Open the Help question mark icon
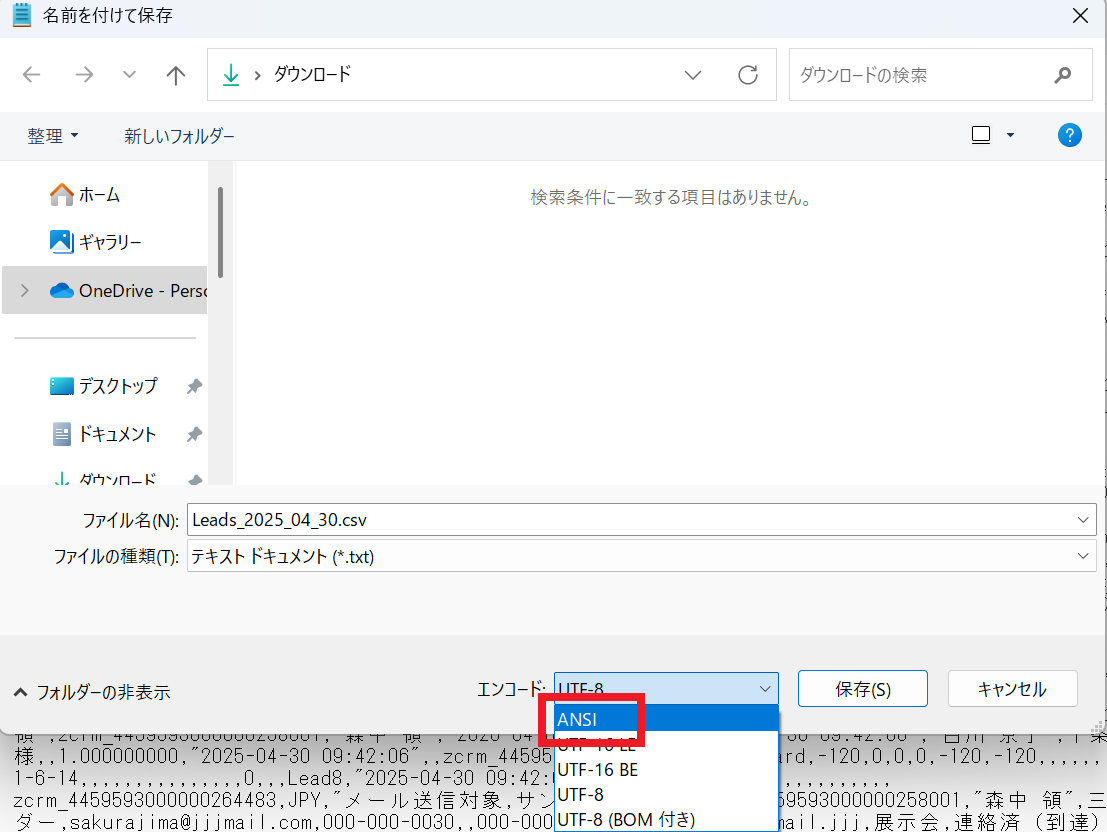The image size is (1107, 832). point(1069,135)
